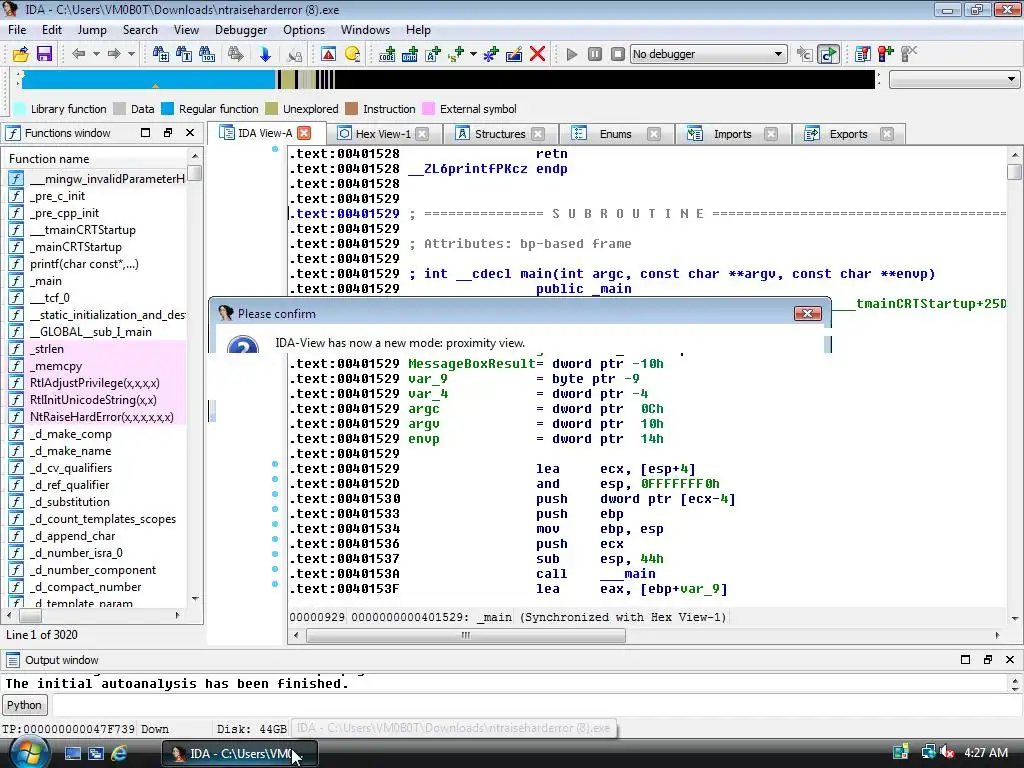
Task: Click the Open file toolbar icon
Action: click(x=20, y=54)
